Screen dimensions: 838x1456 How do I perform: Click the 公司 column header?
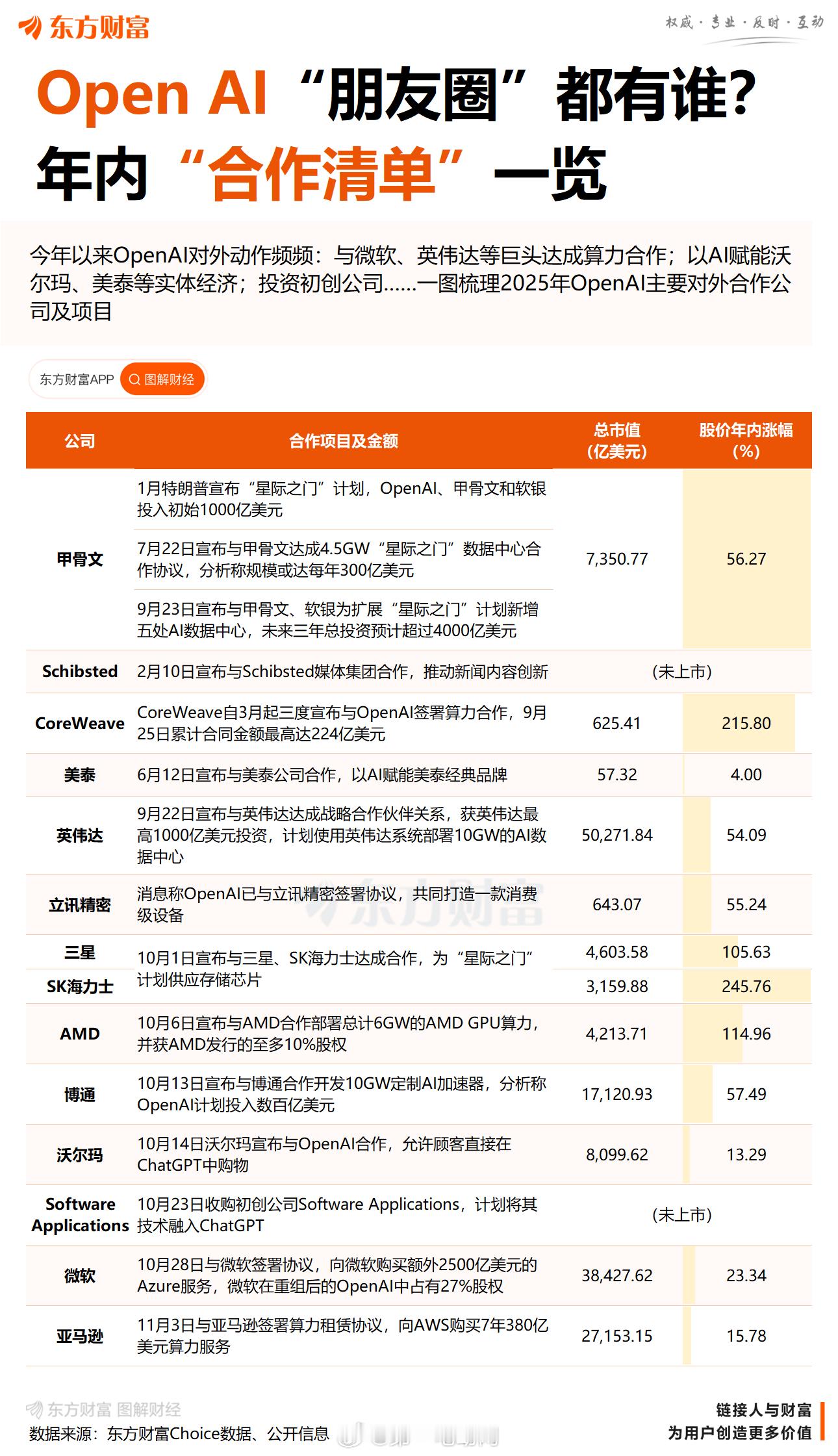click(80, 441)
